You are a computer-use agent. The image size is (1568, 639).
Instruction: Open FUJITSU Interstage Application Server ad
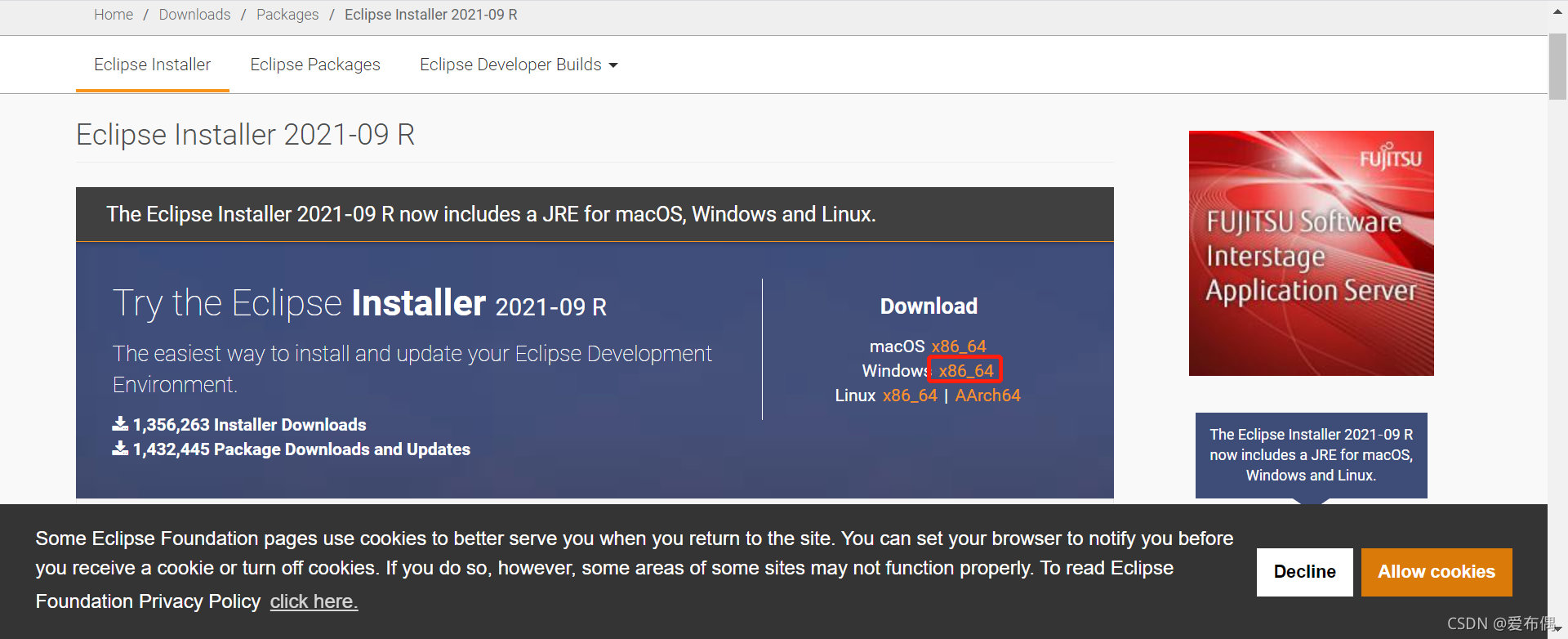1312,253
